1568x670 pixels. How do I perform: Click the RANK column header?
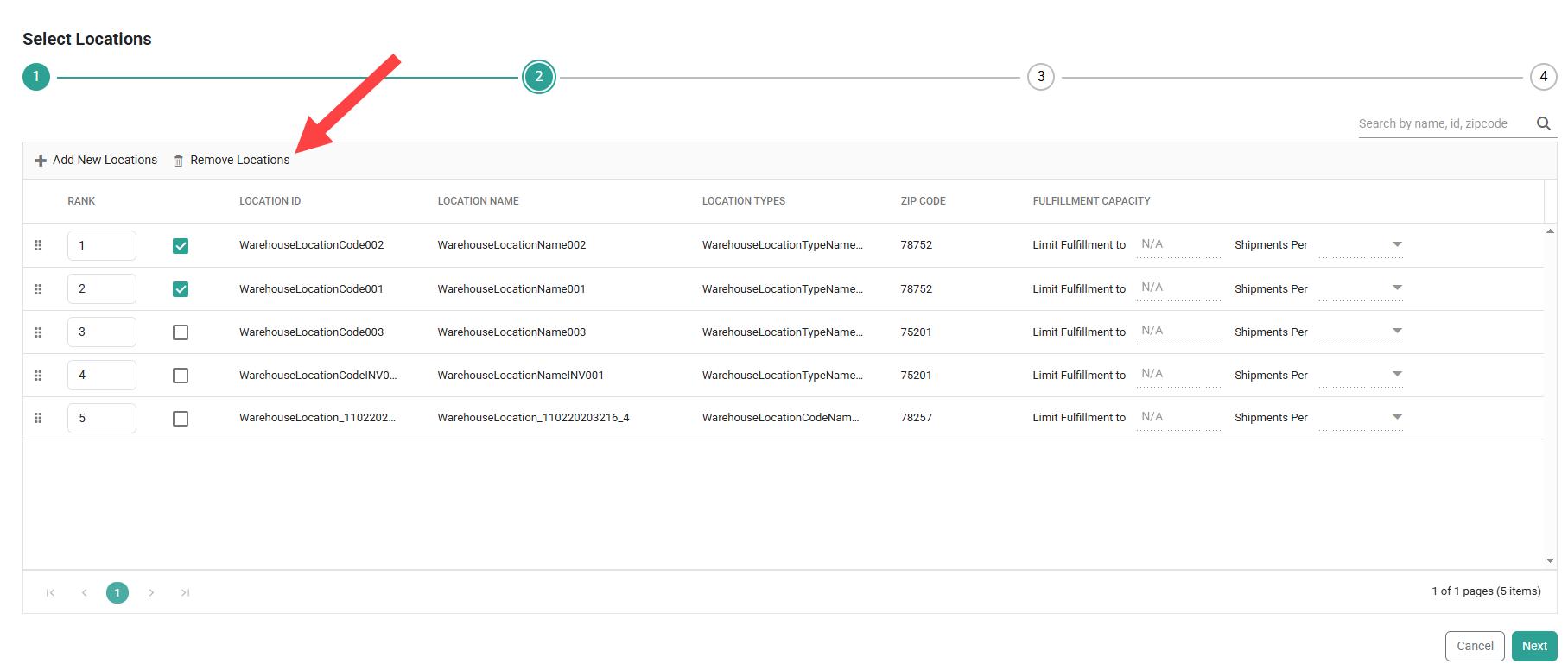81,201
